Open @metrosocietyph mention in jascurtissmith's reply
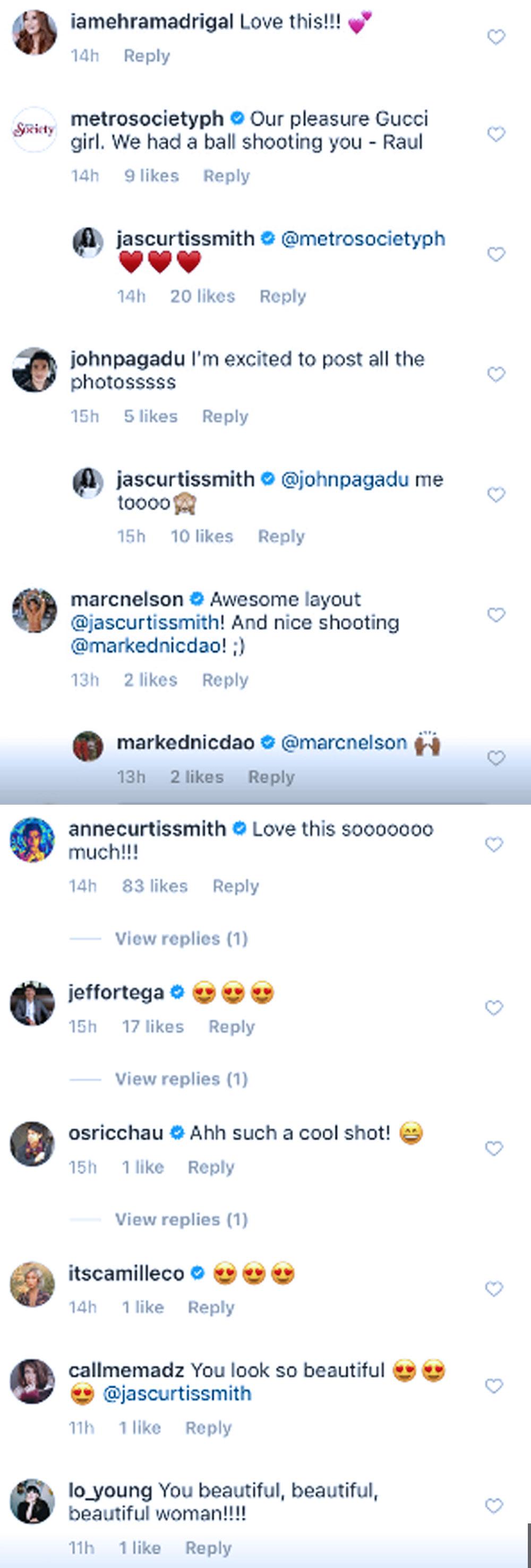Viewport: 531px width, 1568px height. [x=363, y=239]
